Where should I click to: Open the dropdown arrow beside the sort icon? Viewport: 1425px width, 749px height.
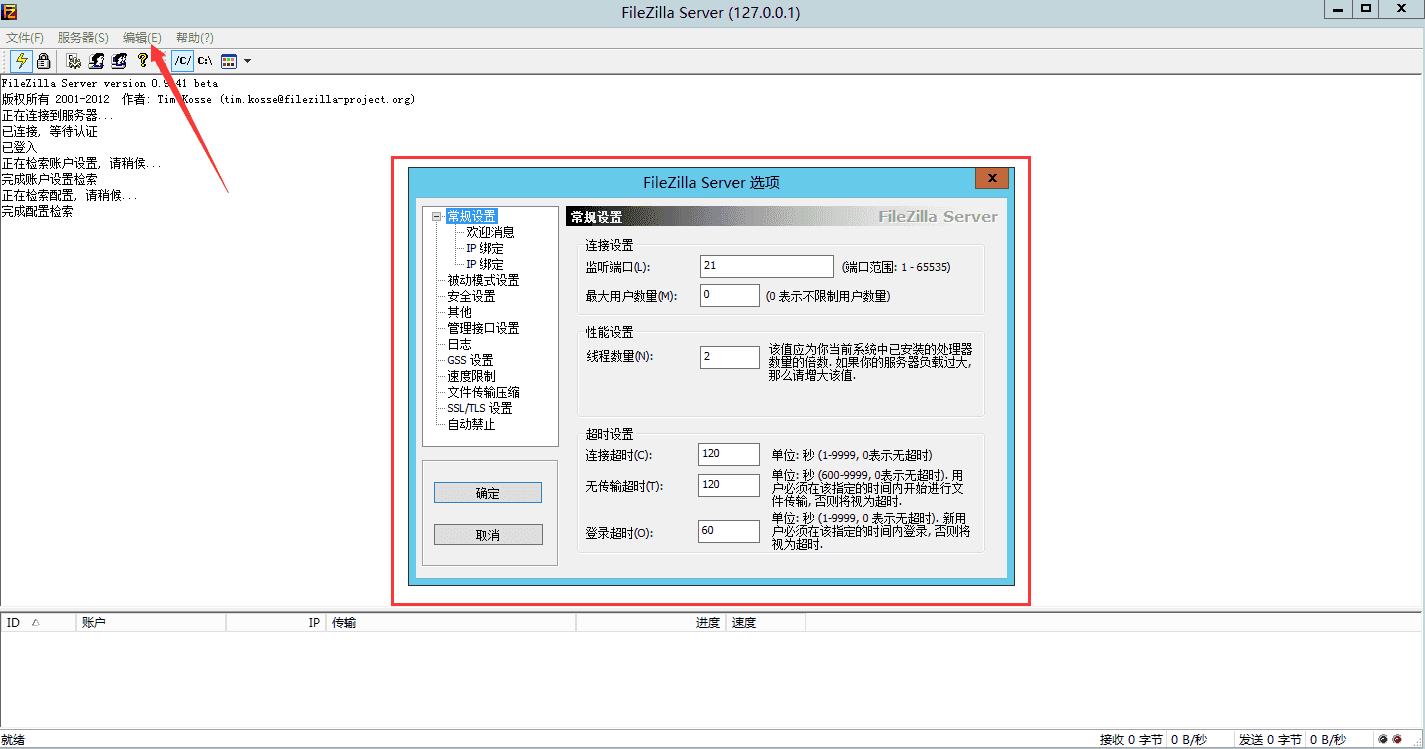coord(247,61)
